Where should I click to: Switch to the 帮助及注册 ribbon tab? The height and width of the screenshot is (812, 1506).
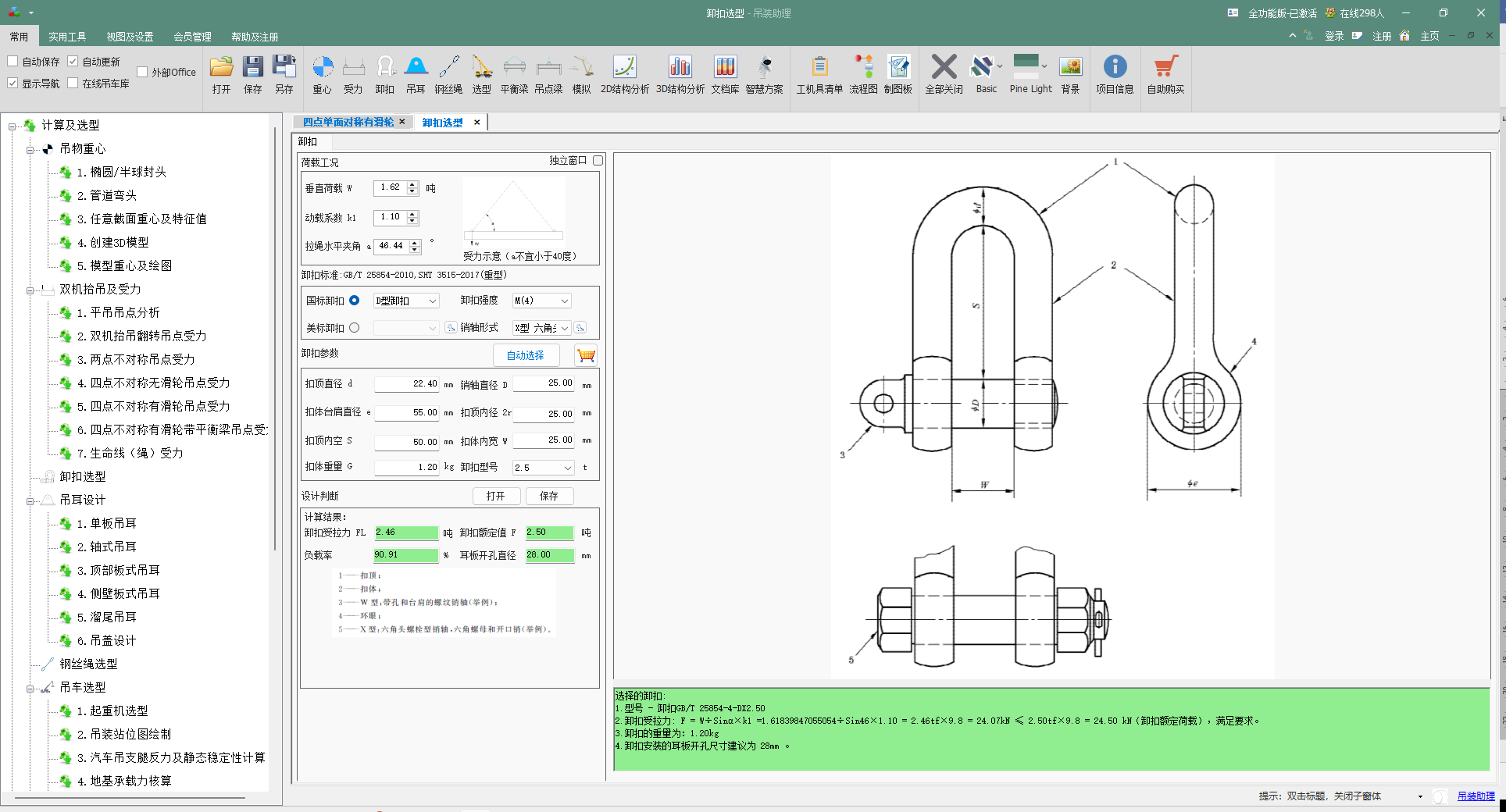pos(255,37)
